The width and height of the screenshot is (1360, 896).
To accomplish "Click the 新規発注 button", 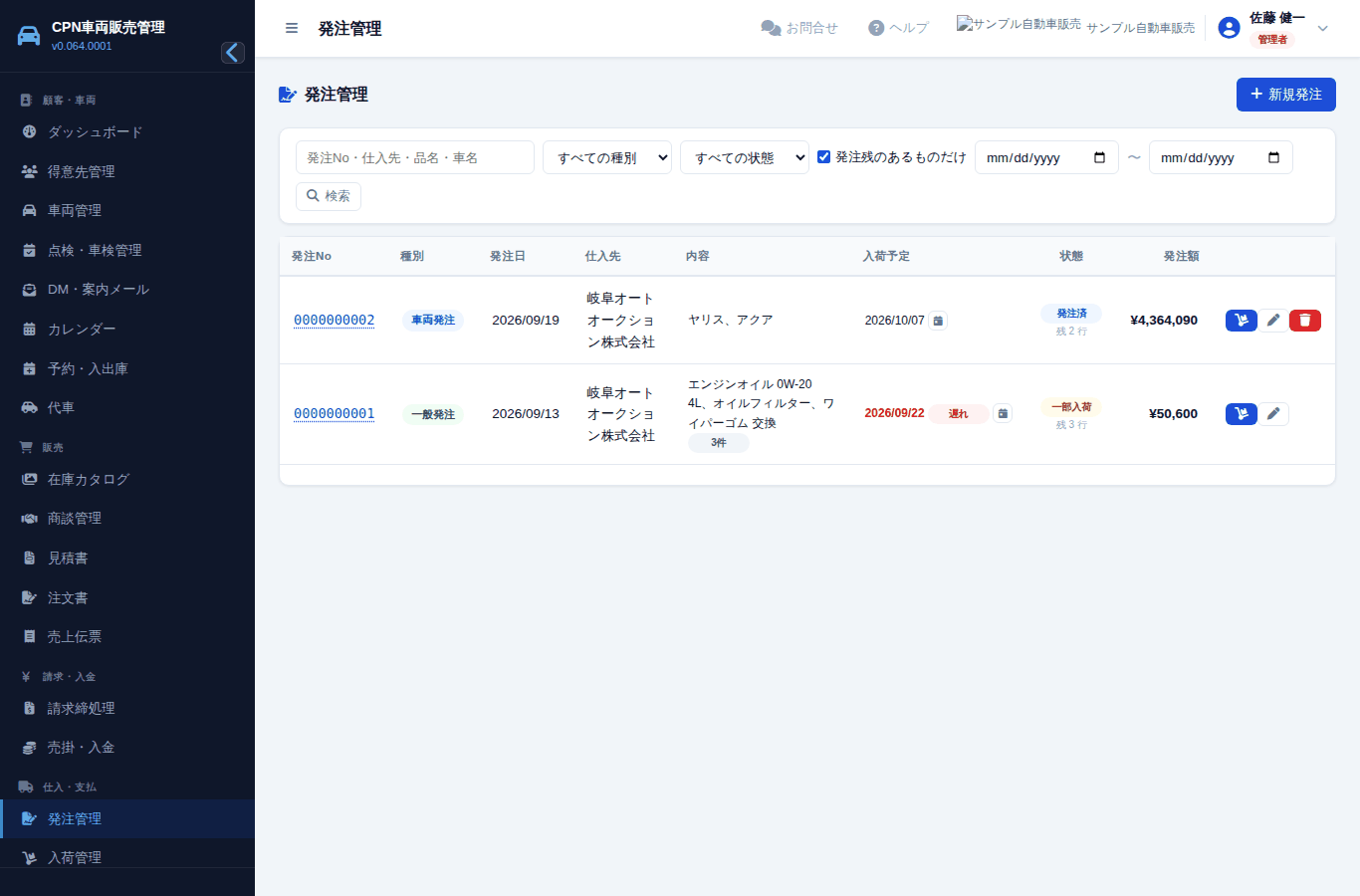I will 1286,95.
